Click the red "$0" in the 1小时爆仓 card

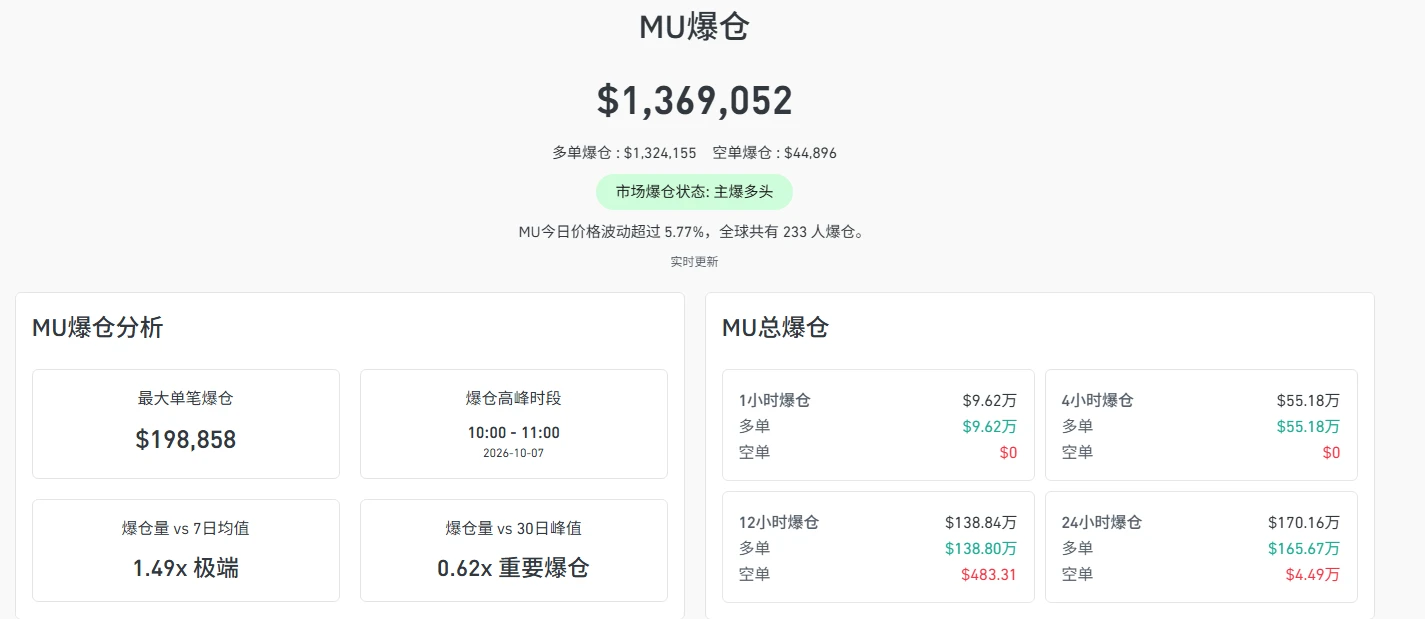click(x=1008, y=453)
